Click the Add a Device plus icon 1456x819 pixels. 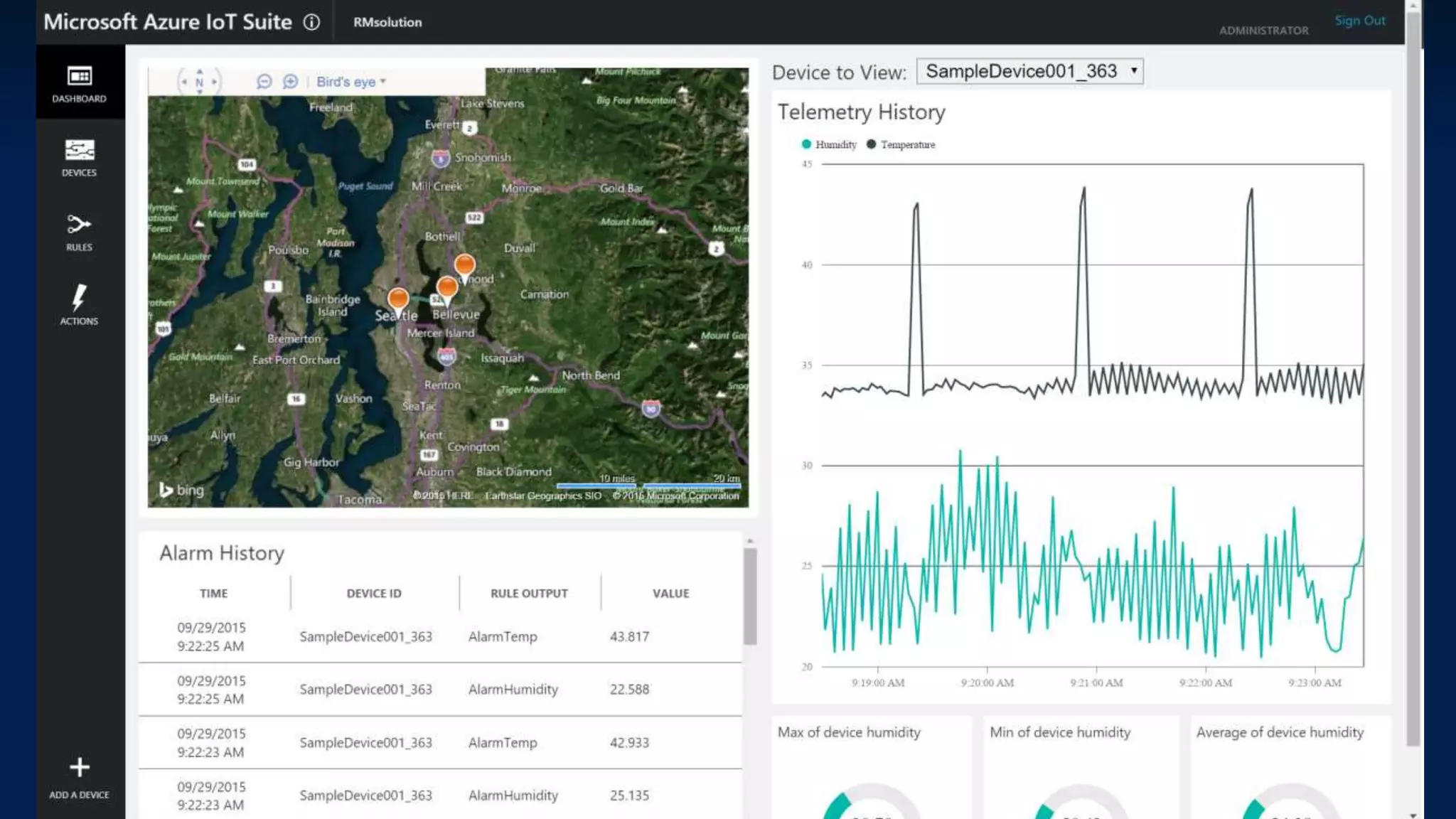(80, 768)
